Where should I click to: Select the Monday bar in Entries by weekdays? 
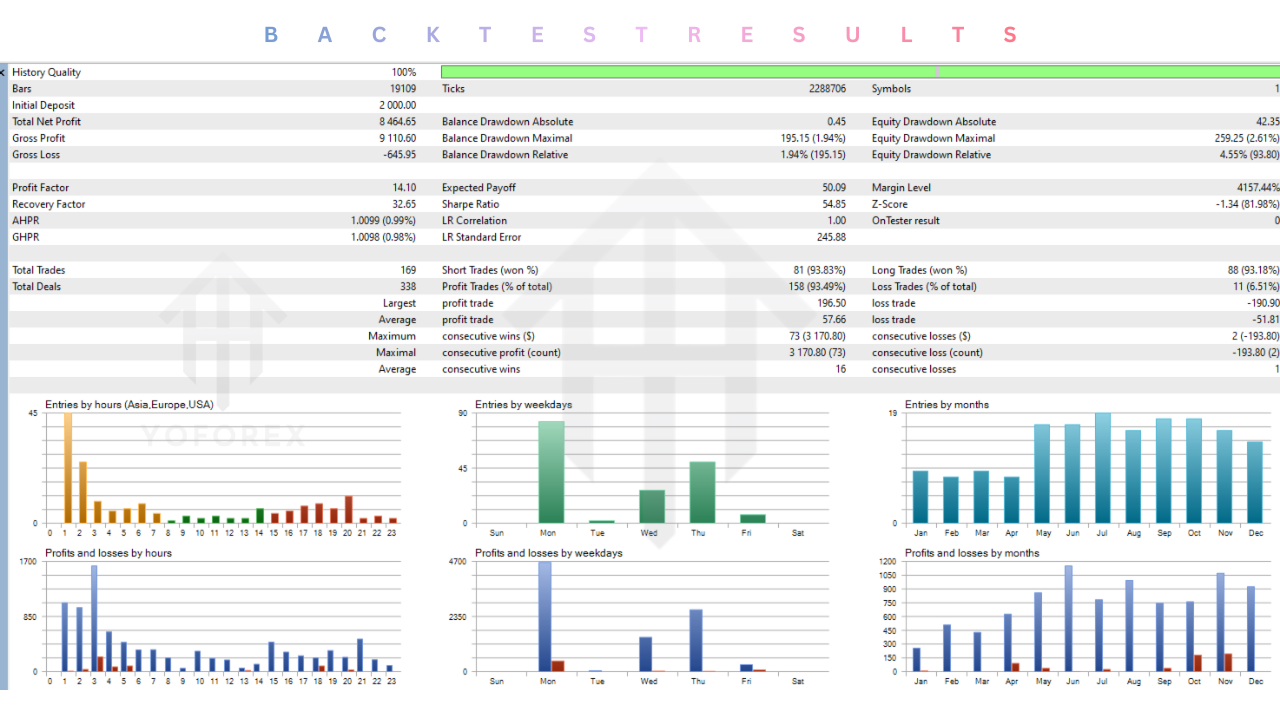tap(551, 472)
